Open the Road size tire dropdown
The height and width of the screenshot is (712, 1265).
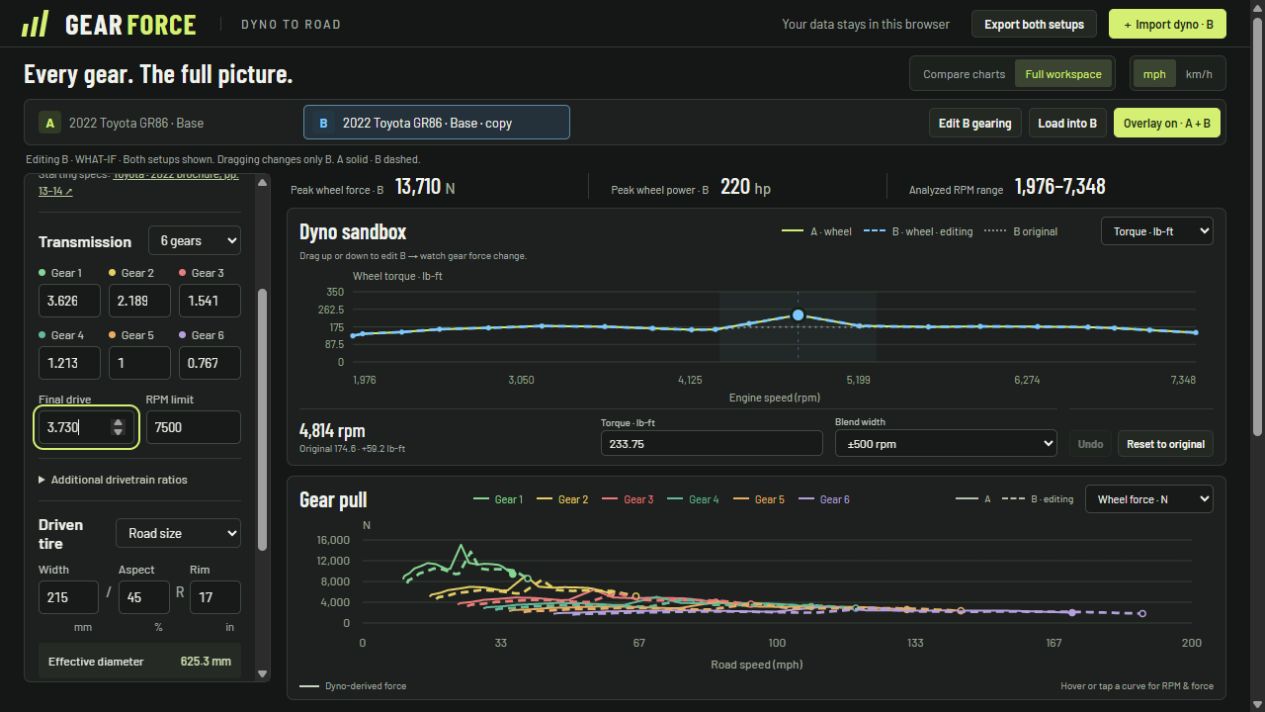click(178, 533)
